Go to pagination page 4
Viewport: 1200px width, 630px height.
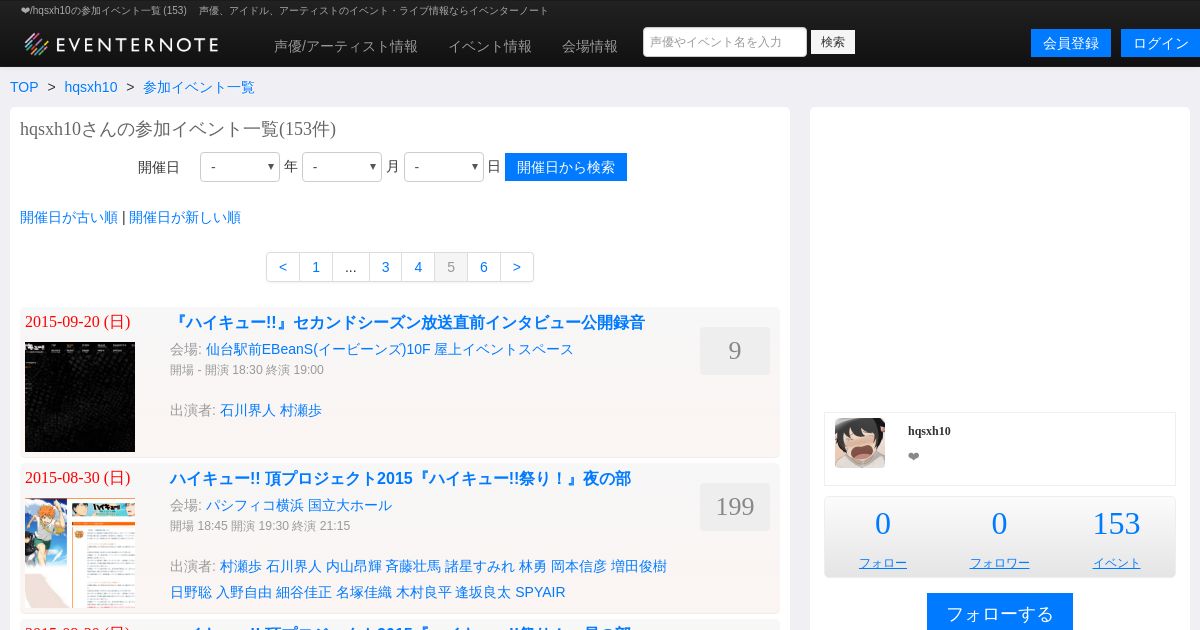tap(418, 267)
